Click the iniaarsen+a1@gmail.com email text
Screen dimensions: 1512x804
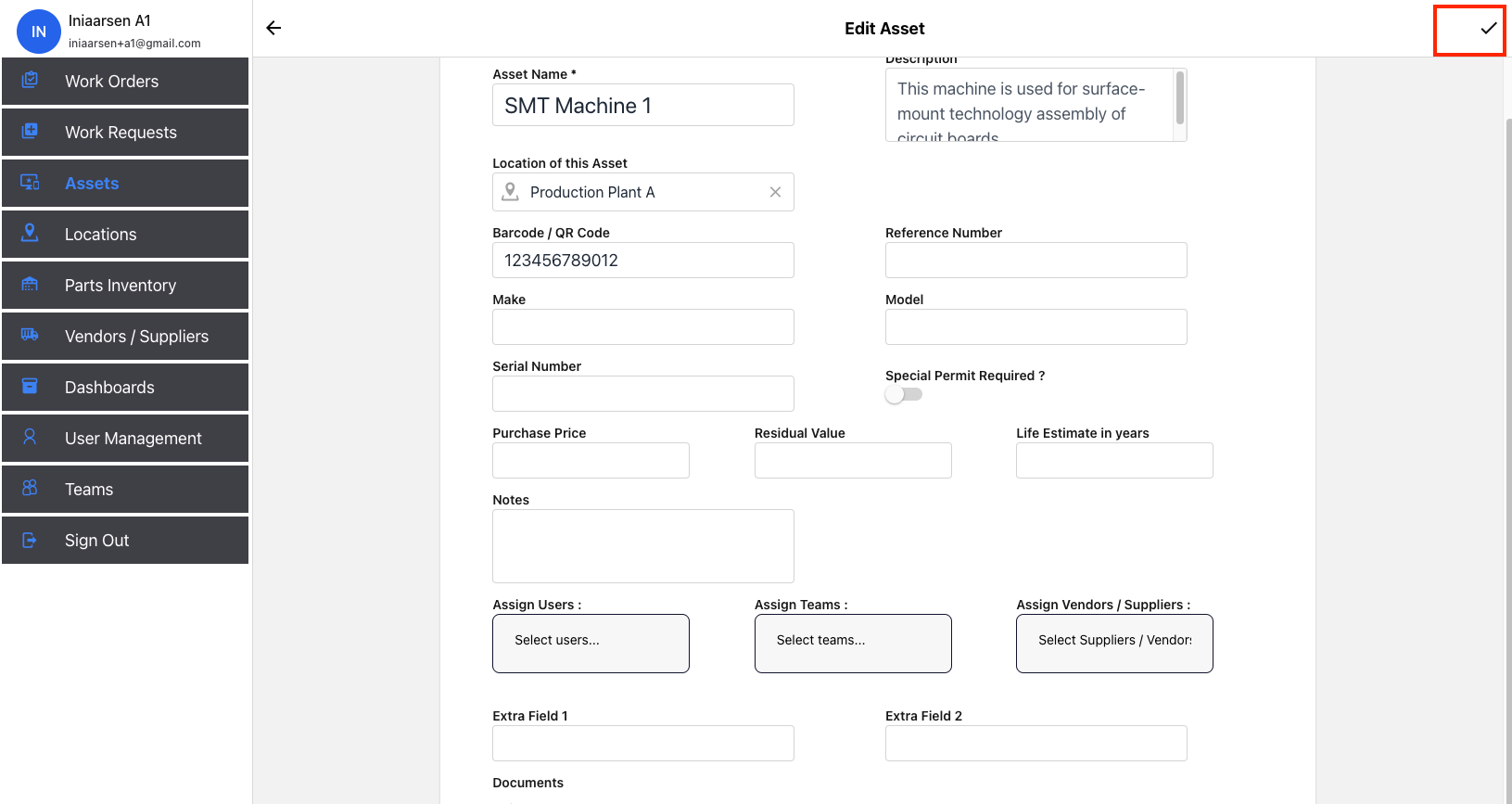tap(134, 43)
